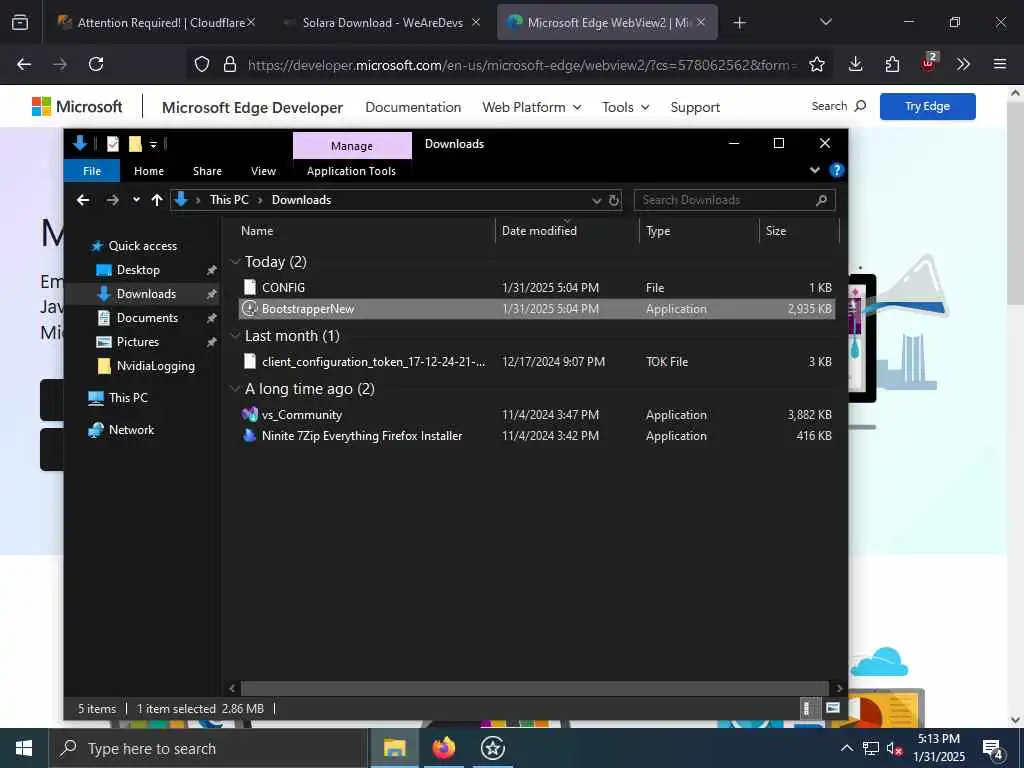Click the Try Edge button

click(x=927, y=106)
